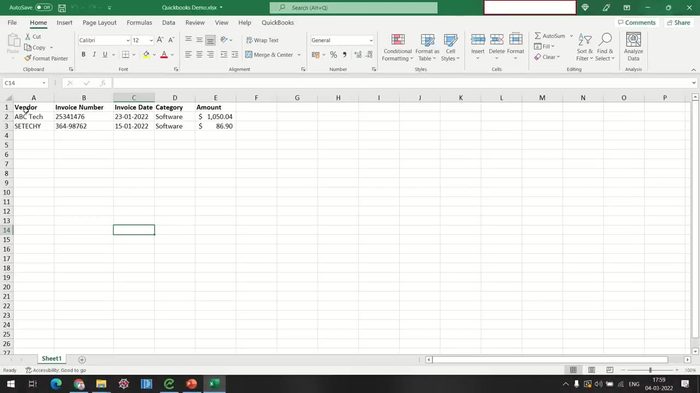Open Font settings dialog launcher
The width and height of the screenshot is (700, 393).
coord(176,69)
